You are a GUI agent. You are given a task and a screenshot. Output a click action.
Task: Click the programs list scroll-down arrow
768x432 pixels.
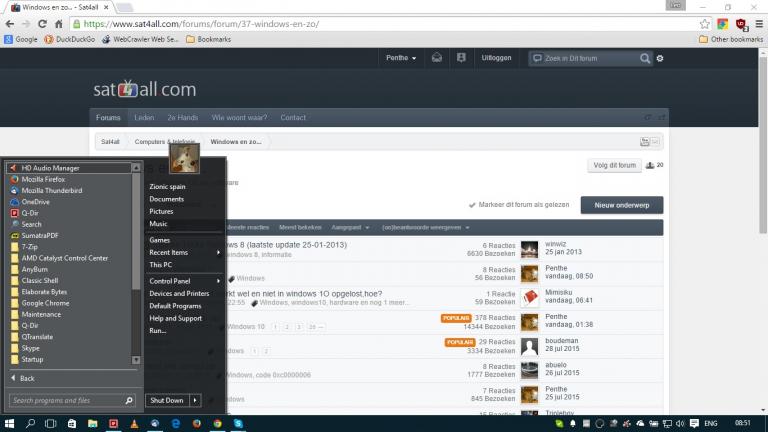click(x=136, y=360)
